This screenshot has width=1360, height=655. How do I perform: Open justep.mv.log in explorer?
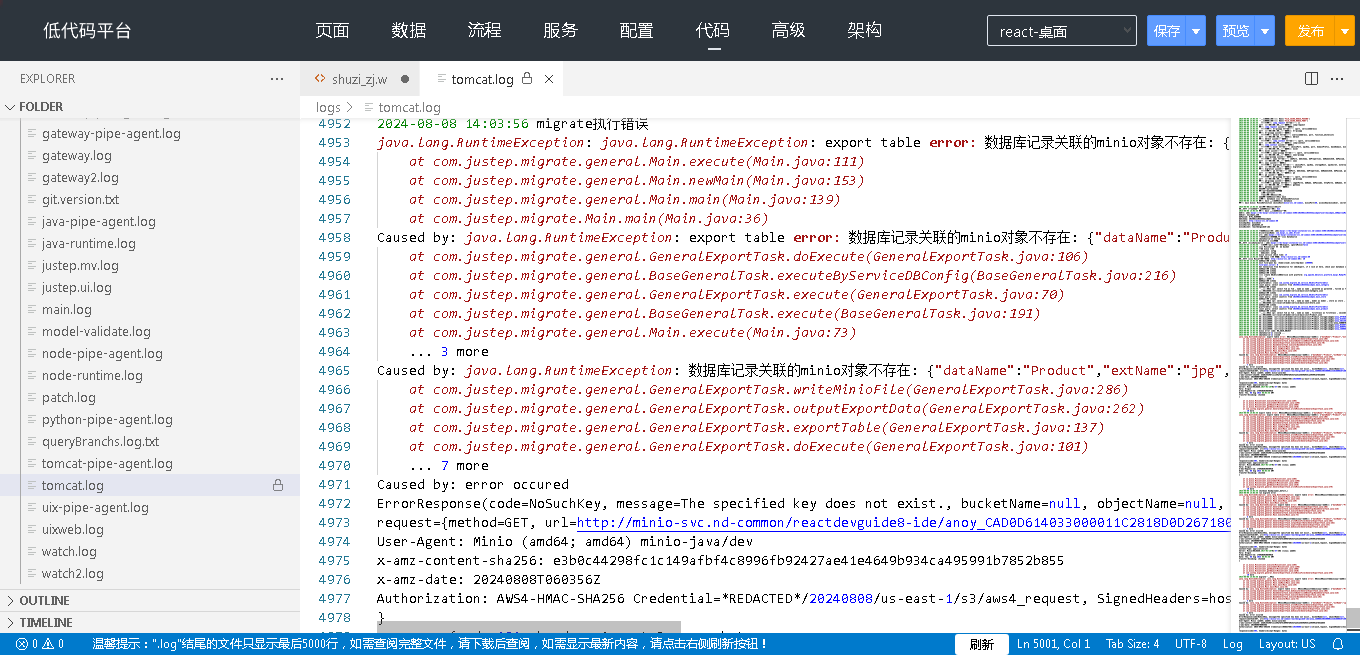[80, 265]
